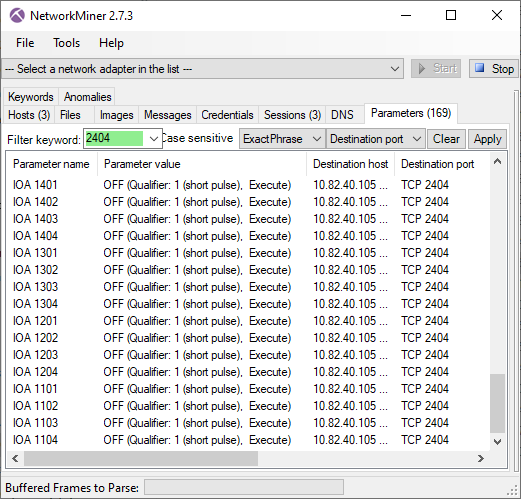Select the IOA 1201 parameter row
Viewport: 521px width, 499px height.
[x=248, y=321]
